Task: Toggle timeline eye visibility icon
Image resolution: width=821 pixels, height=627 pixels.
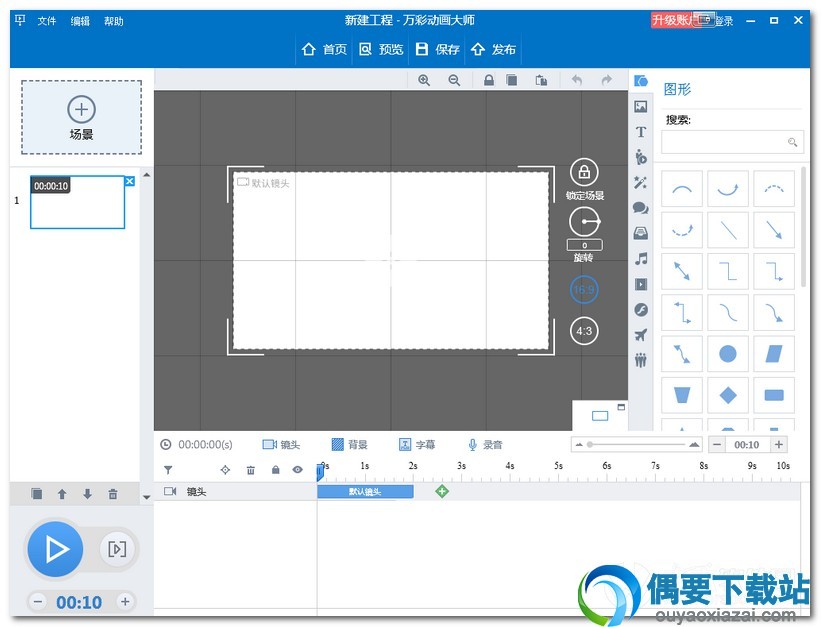Action: (297, 470)
